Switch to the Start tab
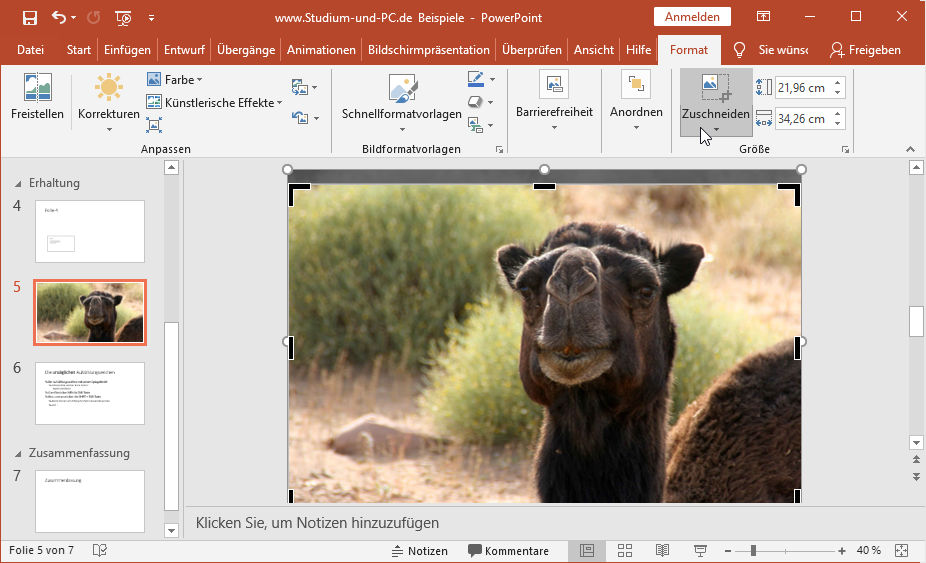Screen dimensions: 926x563 tap(79, 50)
